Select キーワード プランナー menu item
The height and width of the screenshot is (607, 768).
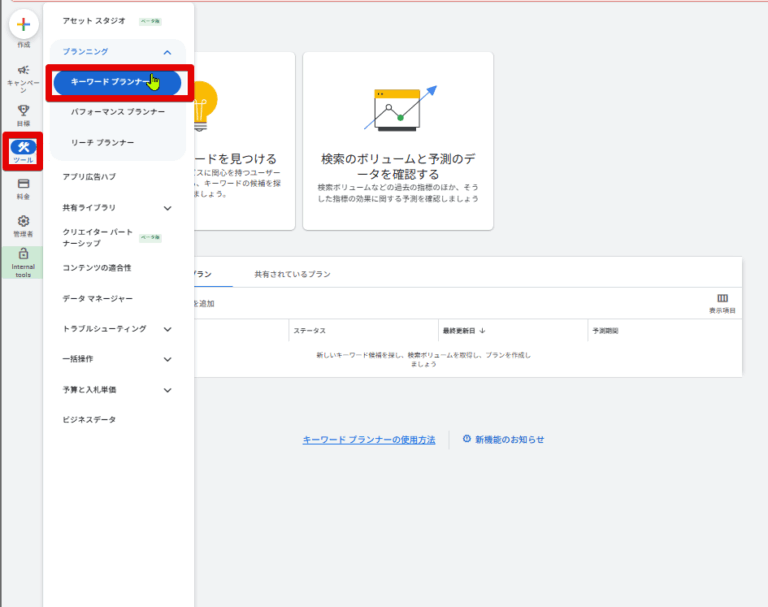(x=117, y=82)
